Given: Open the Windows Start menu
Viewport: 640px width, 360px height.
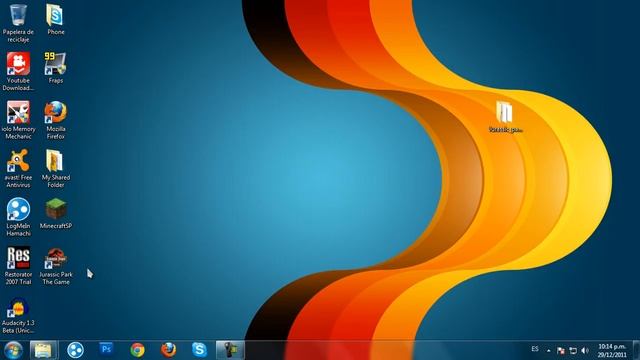Looking at the screenshot, I should click(x=13, y=350).
